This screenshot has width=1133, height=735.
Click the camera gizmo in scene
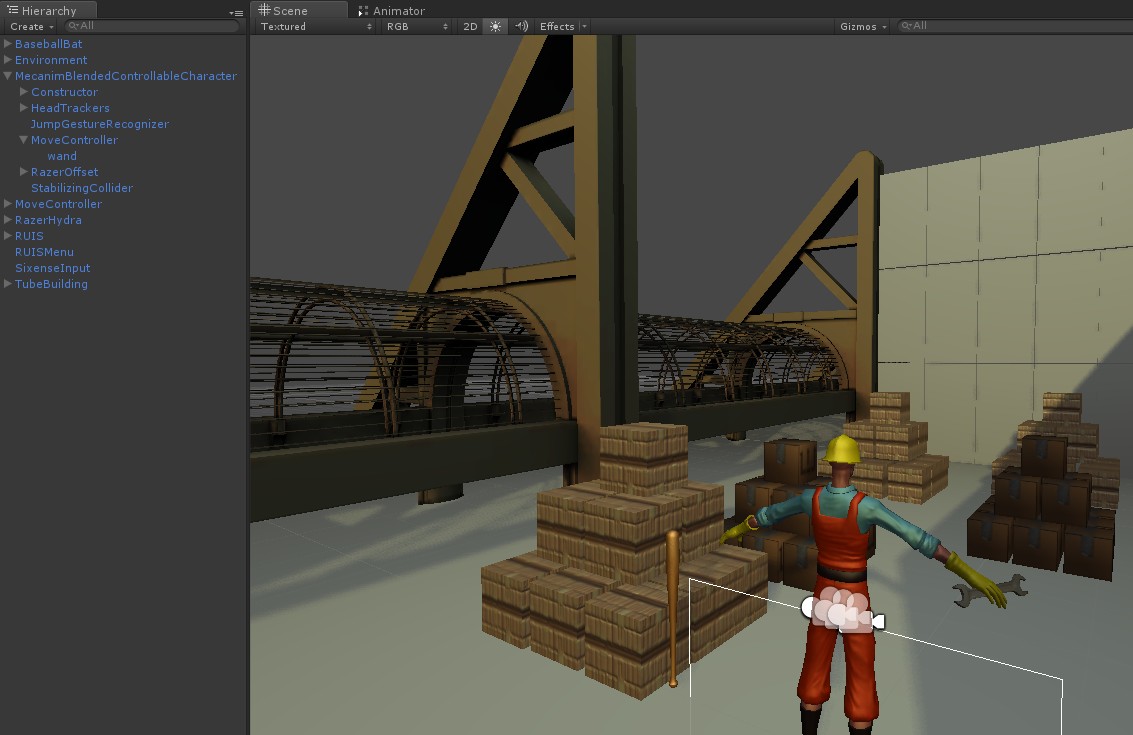click(843, 610)
